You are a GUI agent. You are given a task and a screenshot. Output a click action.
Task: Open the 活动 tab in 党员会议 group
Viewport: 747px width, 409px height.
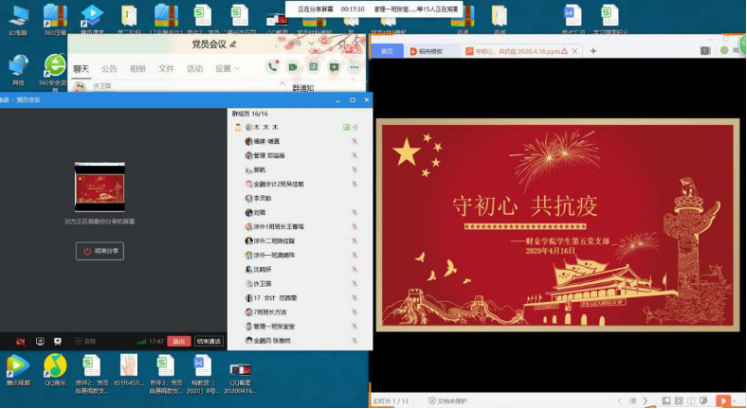pos(195,69)
